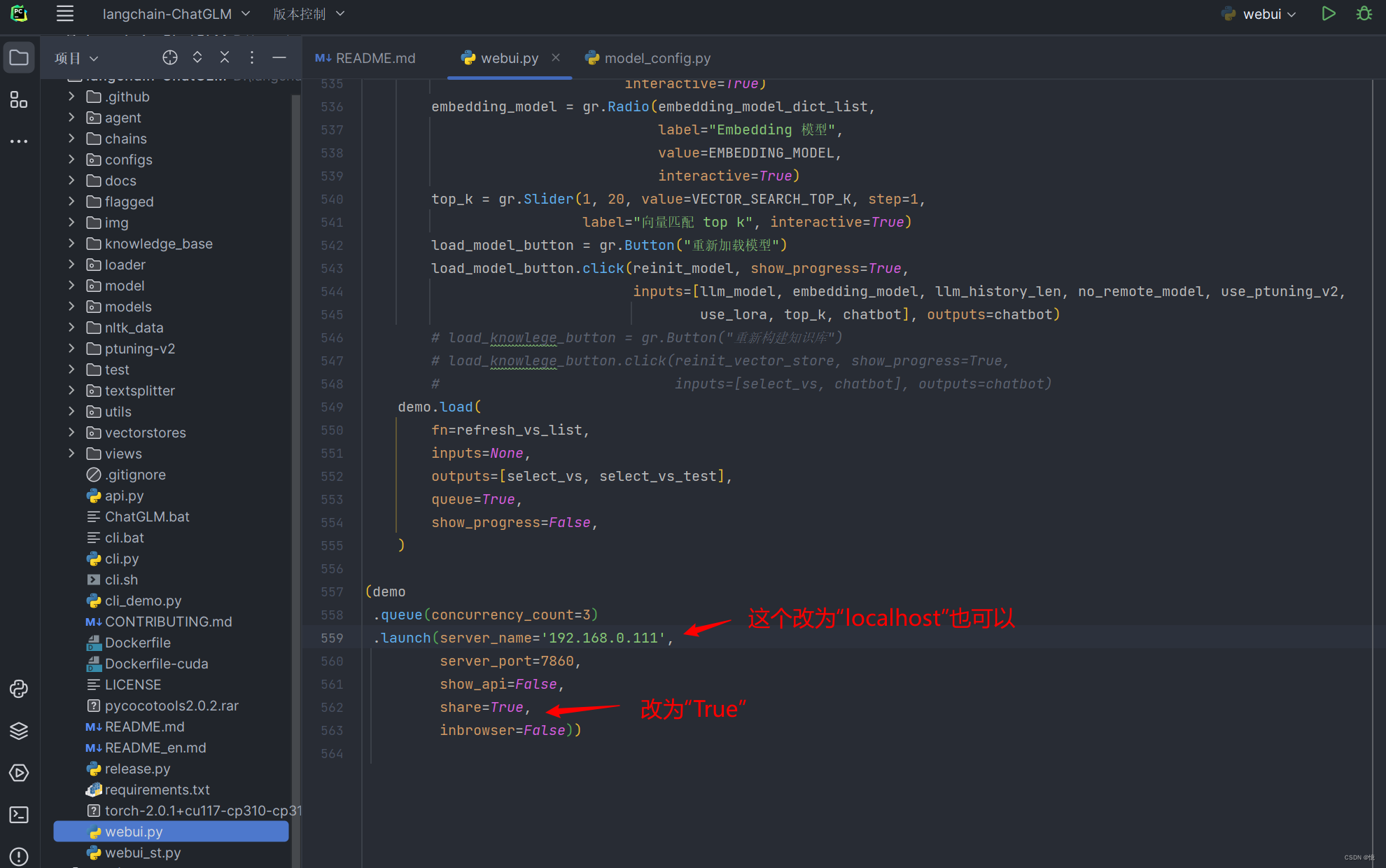The image size is (1386, 868).
Task: Click server_port=7860 on line 560
Action: coord(506,661)
